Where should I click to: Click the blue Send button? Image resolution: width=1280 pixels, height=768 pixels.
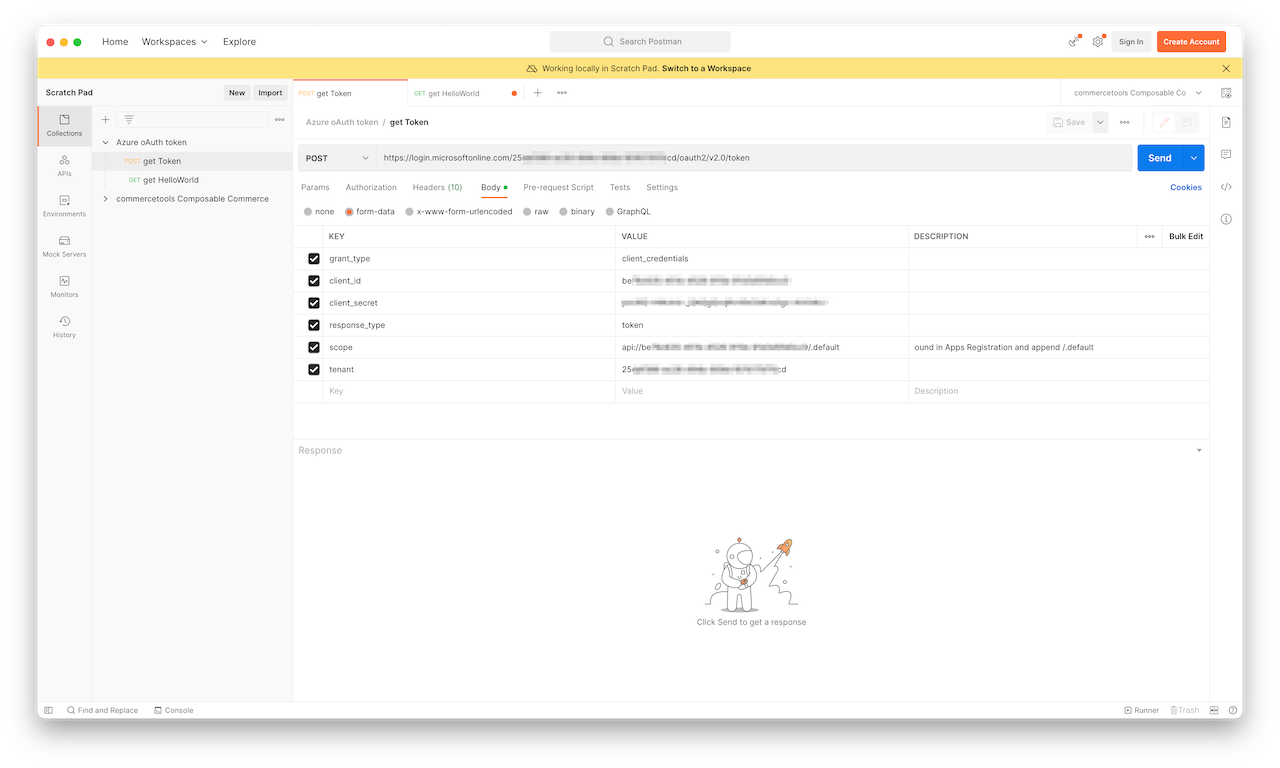(x=1160, y=158)
